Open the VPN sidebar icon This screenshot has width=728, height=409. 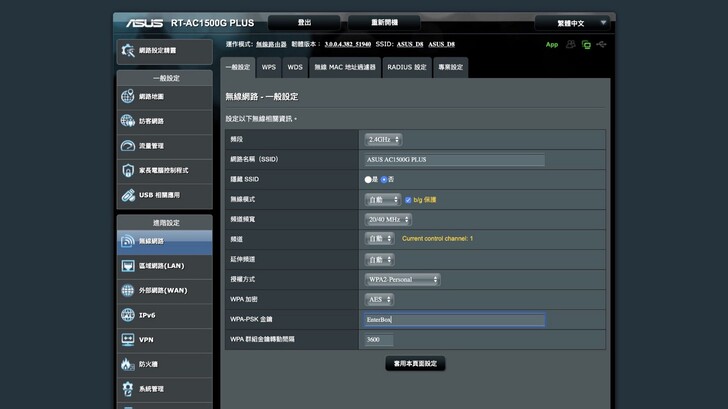[128, 339]
